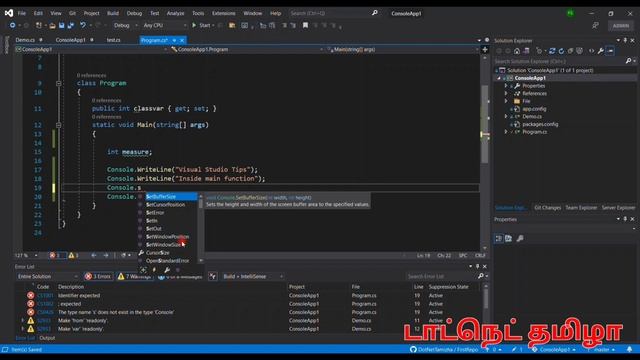Screen dimensions: 640x360
Task: Select CursorSize property in IntelliSense list
Action: 167,253
